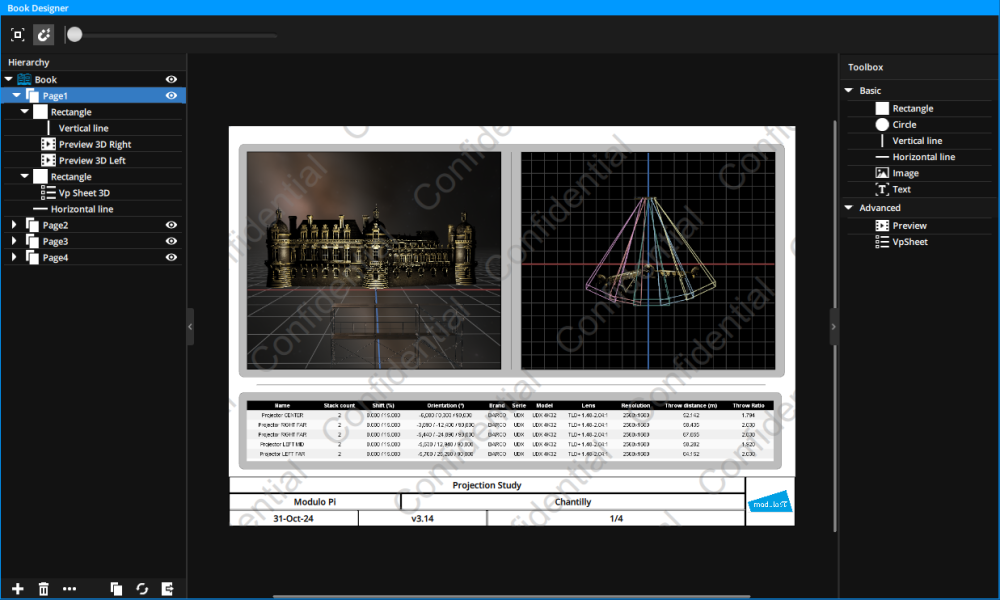Select Page1 in the hierarchy
Viewport: 1000px width, 600px height.
[x=93, y=95]
